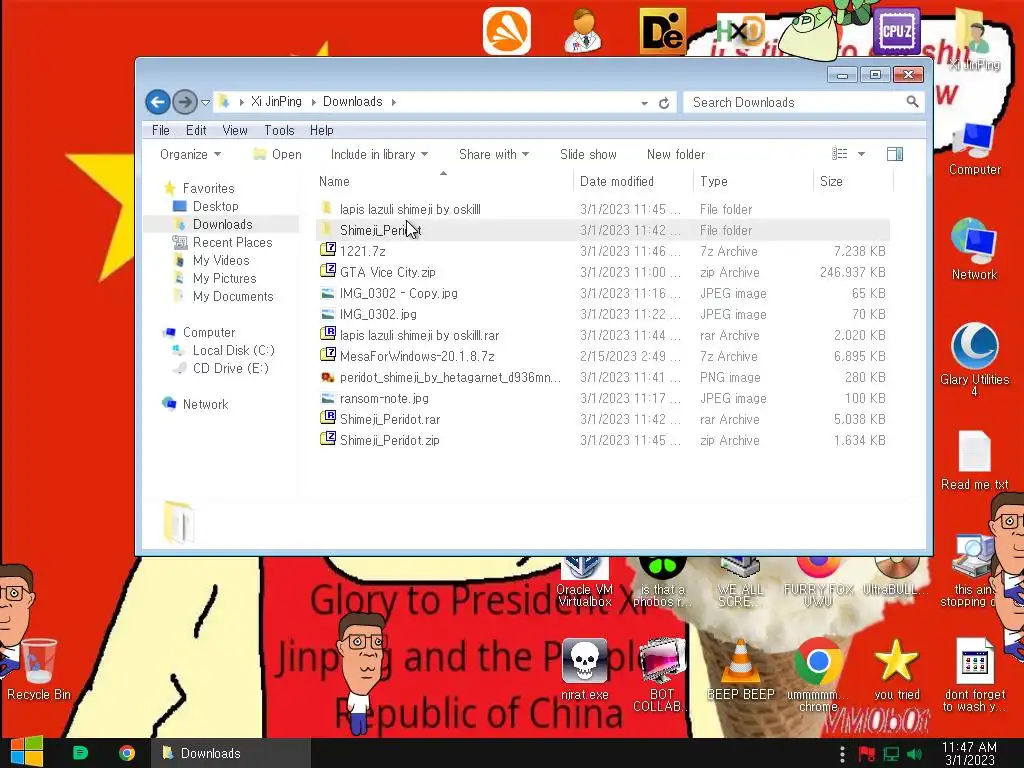Open the view options dropdown arrow

tap(861, 154)
